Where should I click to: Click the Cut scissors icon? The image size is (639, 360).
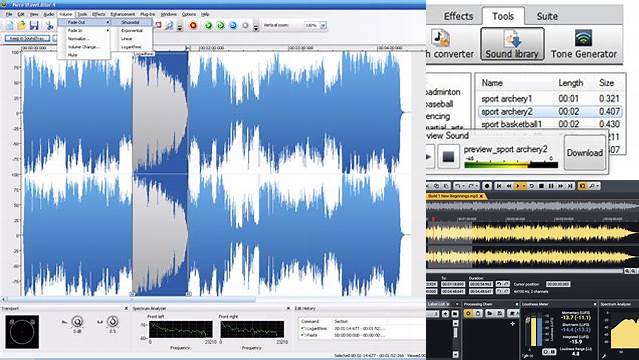[49, 25]
